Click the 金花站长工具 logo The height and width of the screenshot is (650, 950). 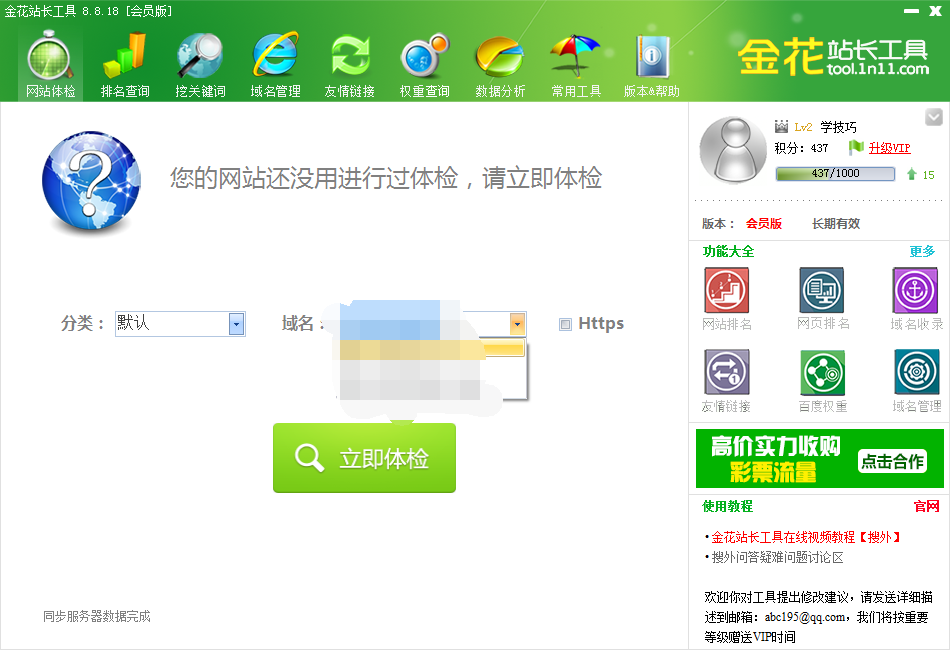tap(832, 56)
